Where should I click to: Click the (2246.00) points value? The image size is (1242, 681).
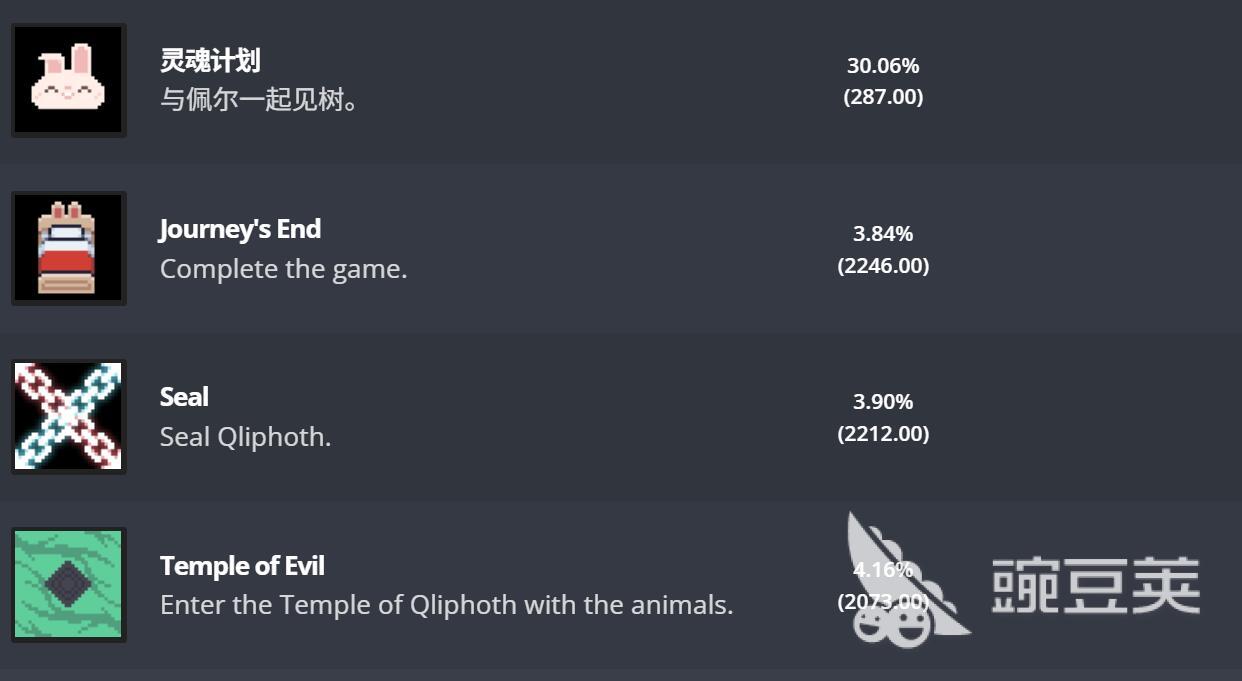883,266
